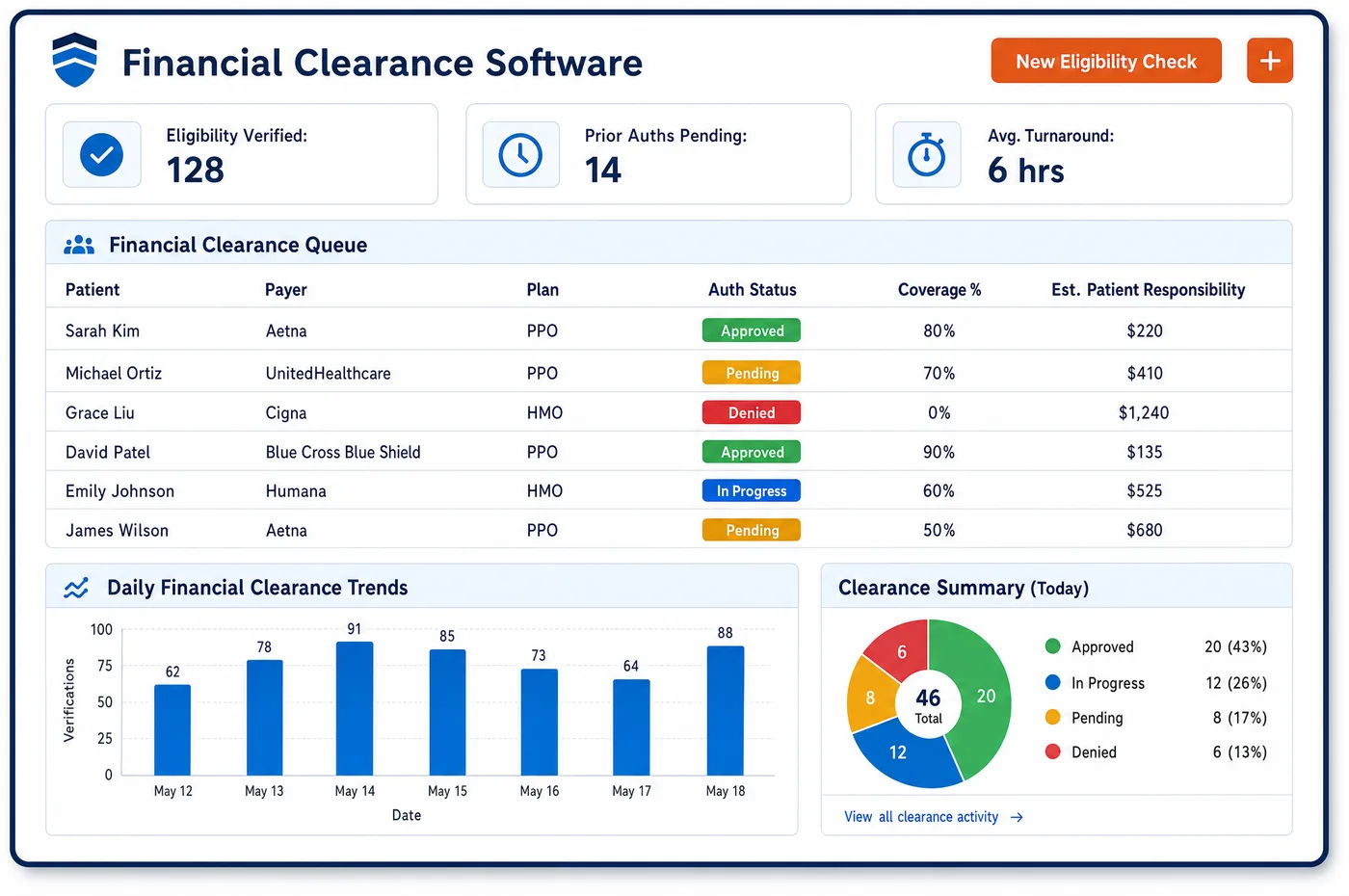Click the Eligibility Verified 128 value

[x=196, y=171]
